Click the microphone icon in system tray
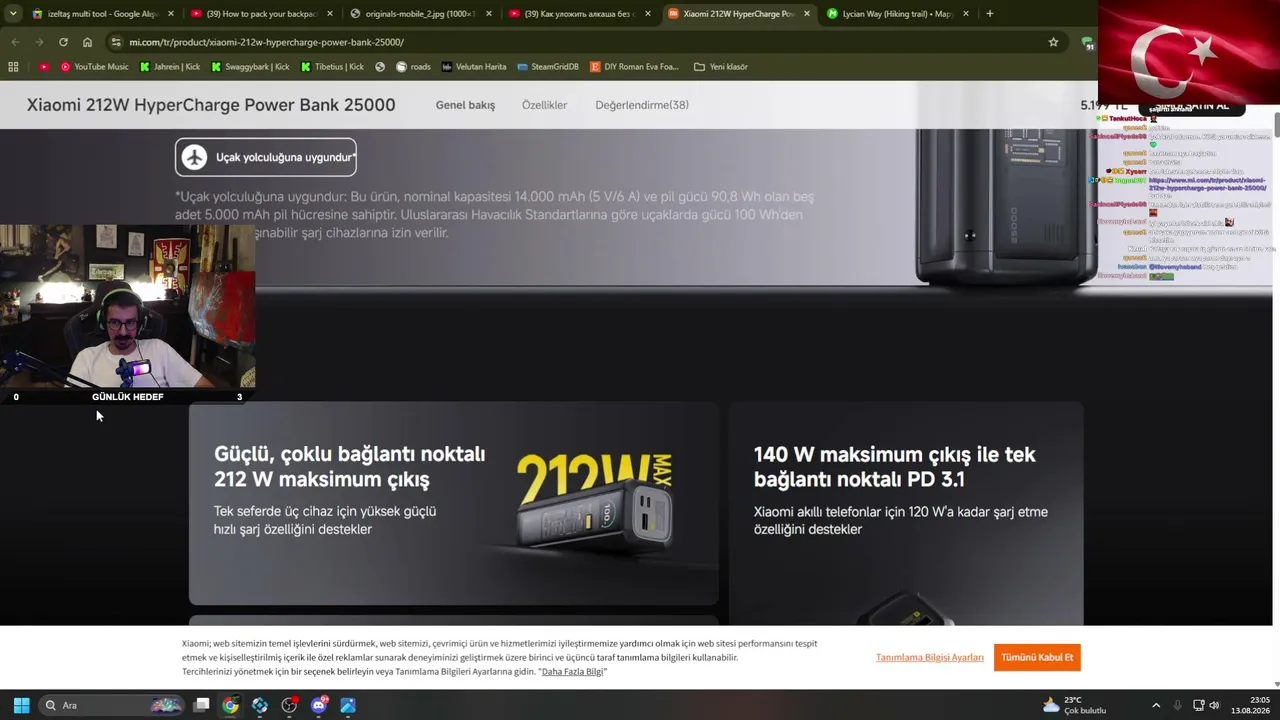 click(x=1177, y=705)
